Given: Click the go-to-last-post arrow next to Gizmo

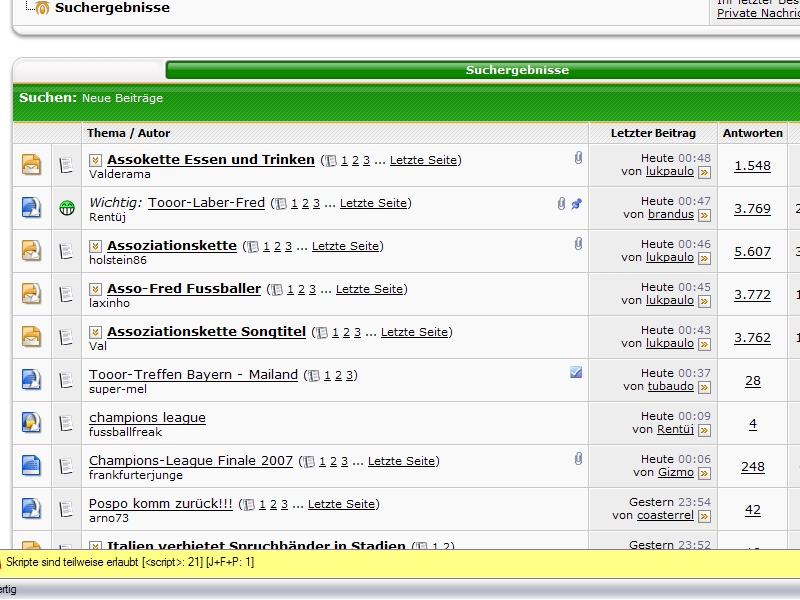Looking at the screenshot, I should click(x=704, y=473).
